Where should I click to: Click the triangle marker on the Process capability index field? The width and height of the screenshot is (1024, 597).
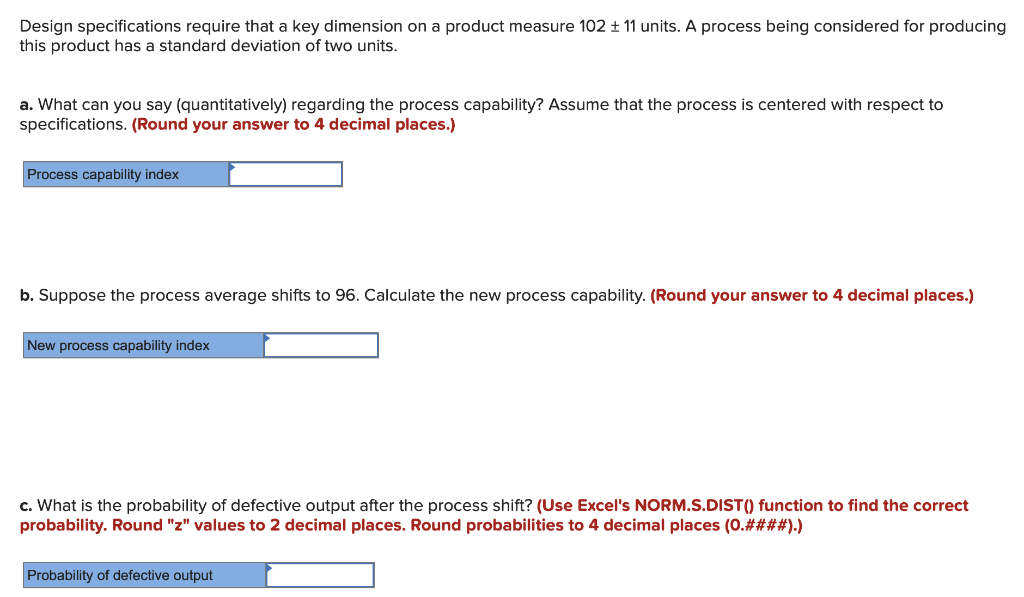coord(231,166)
